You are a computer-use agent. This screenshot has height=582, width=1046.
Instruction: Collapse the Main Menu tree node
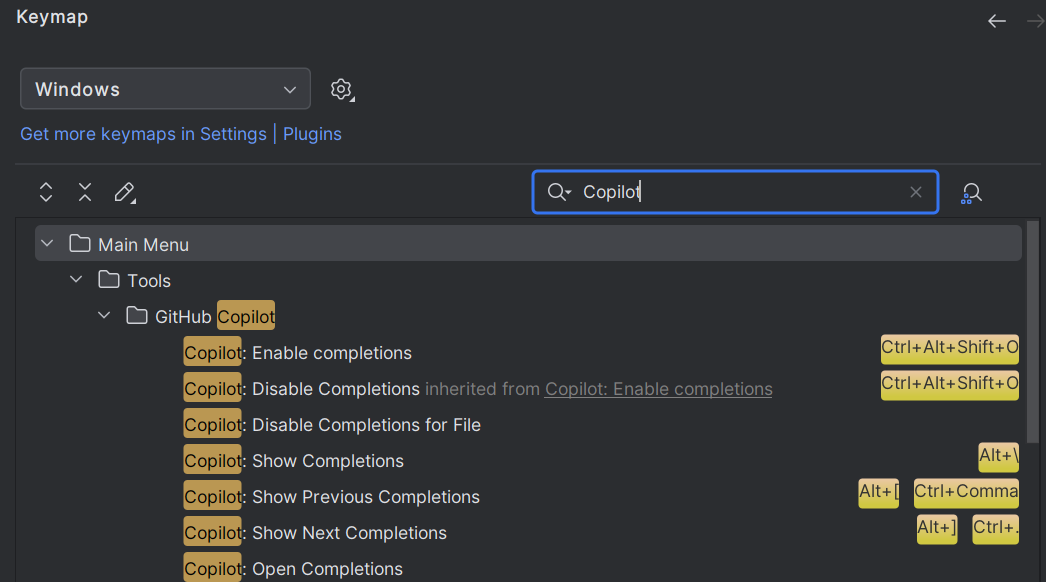pos(47,244)
